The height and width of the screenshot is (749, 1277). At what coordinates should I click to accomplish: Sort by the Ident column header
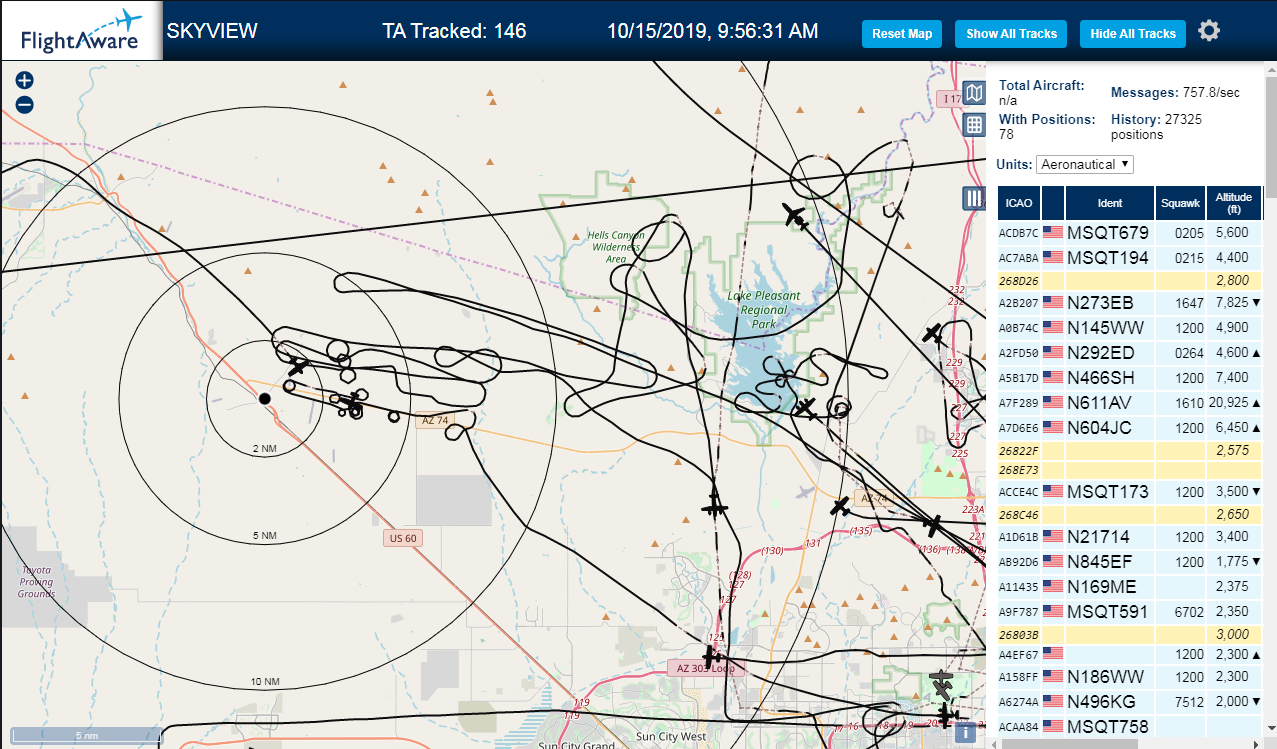1110,203
